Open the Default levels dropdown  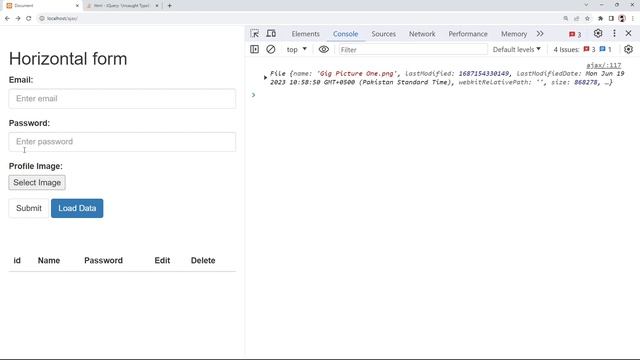coord(516,49)
